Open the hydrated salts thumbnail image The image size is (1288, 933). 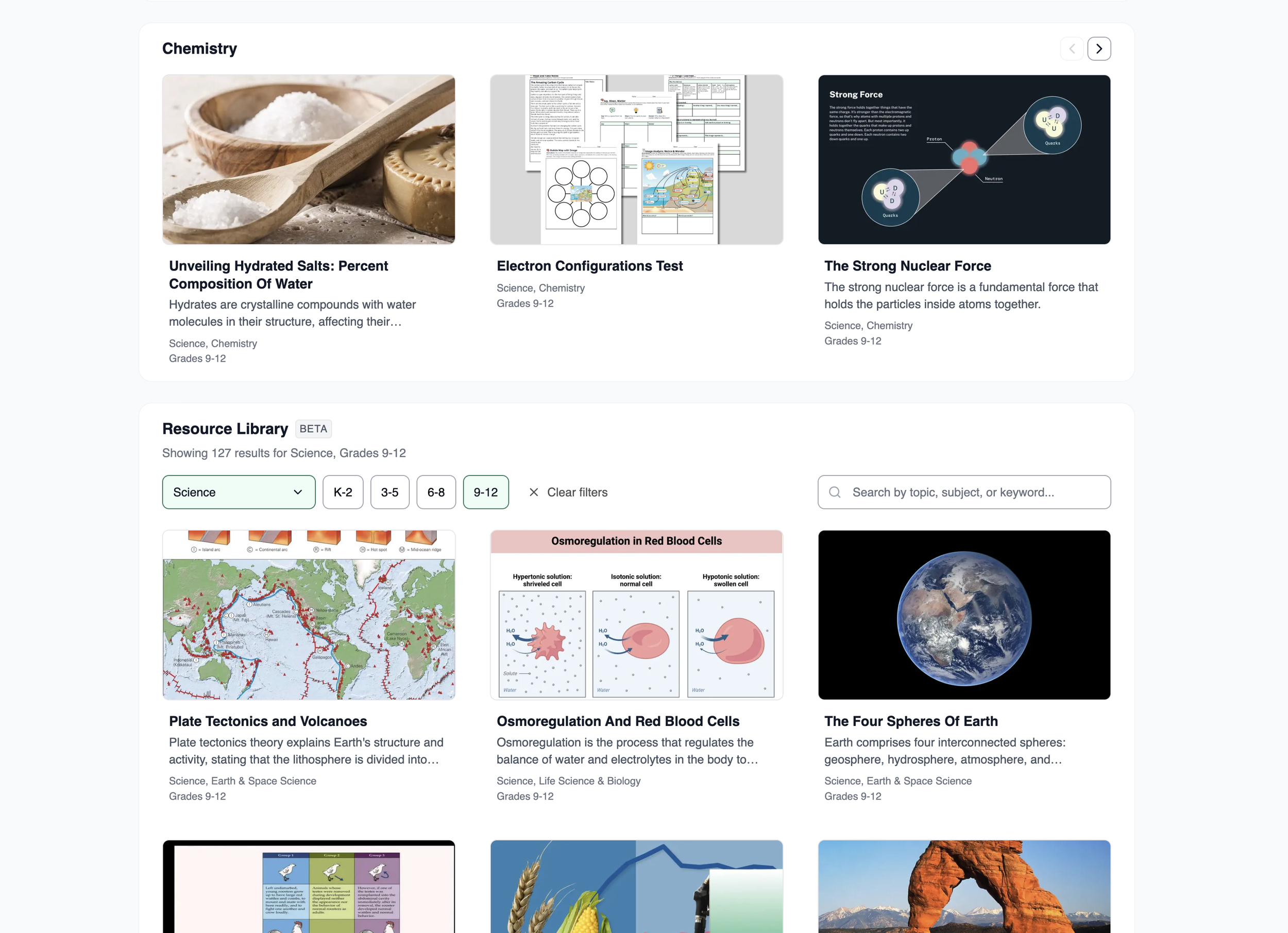point(309,160)
